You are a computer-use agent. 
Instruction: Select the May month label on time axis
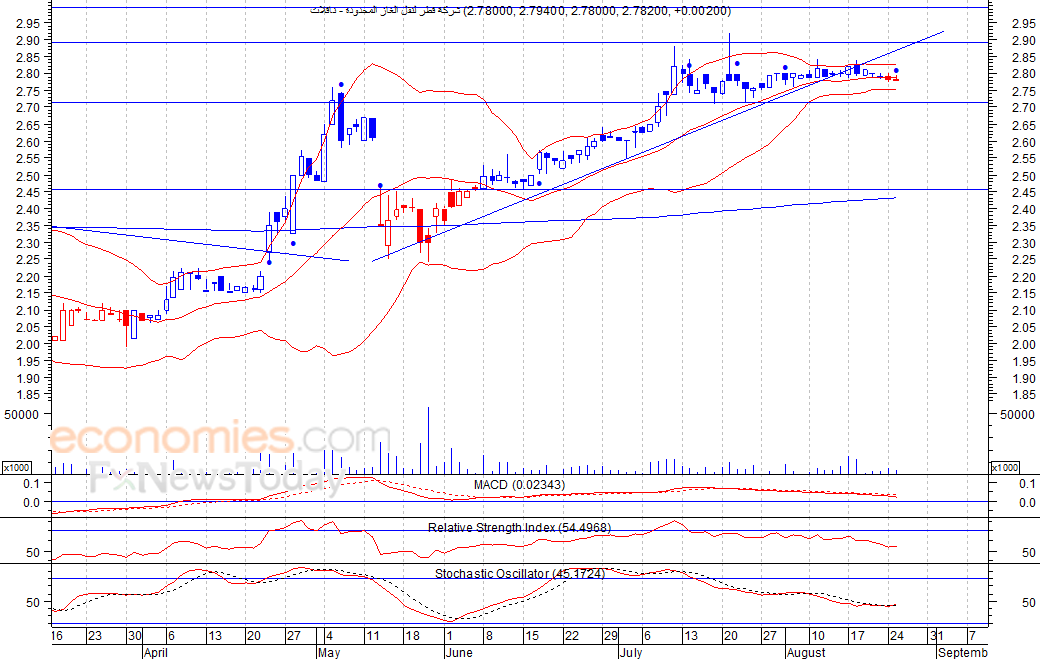330,652
